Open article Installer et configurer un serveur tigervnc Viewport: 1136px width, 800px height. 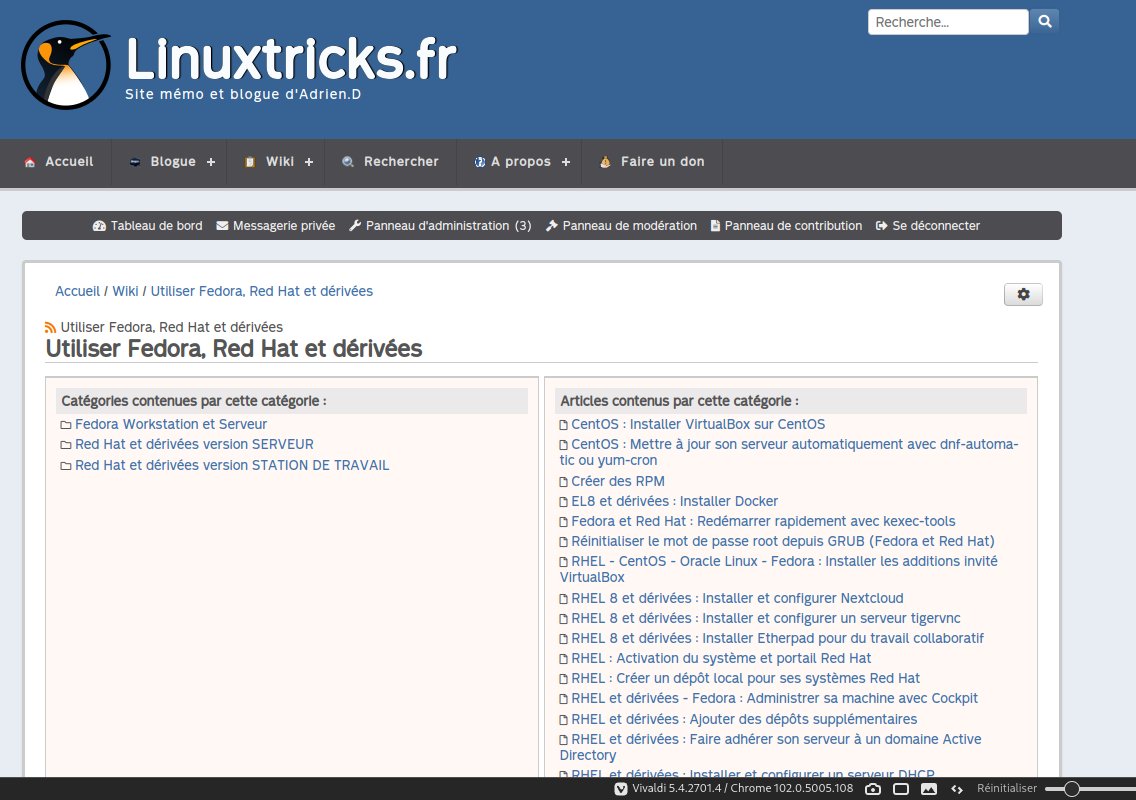[766, 618]
